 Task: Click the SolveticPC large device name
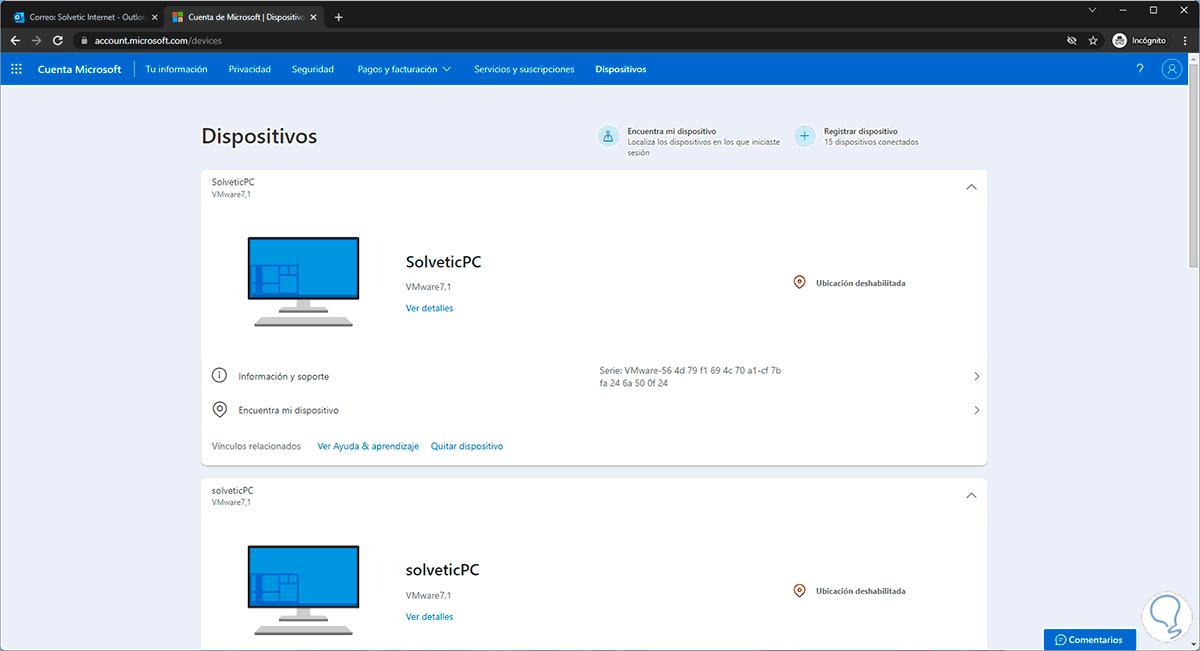point(444,262)
